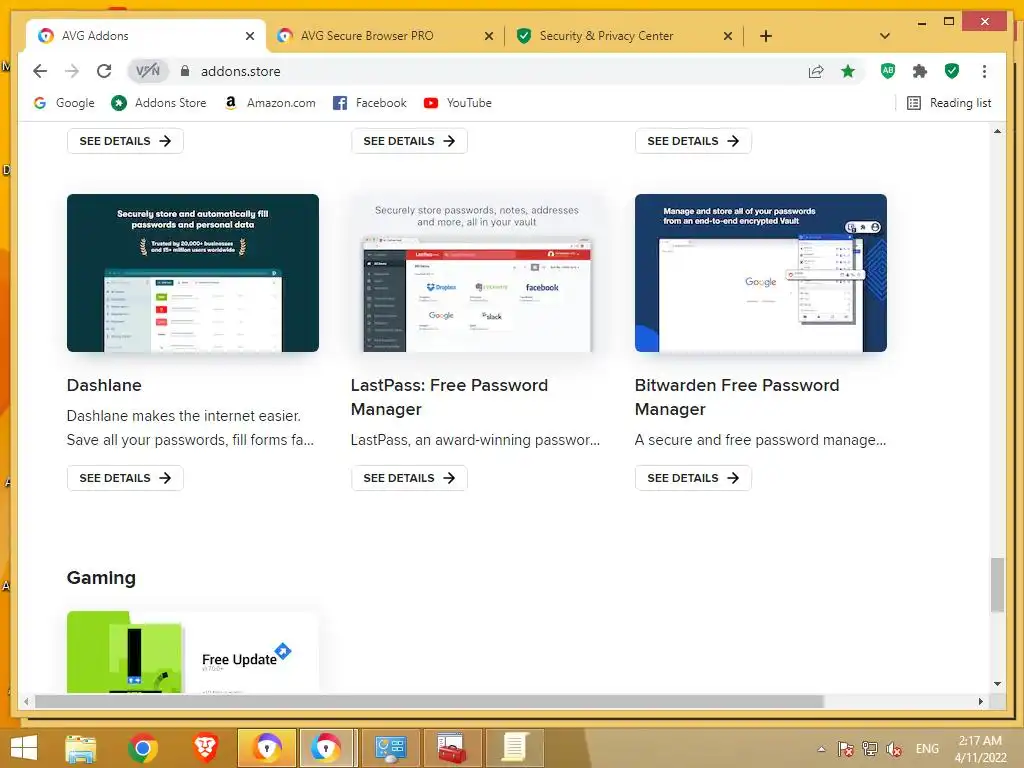Open Security & Privacy green shield icon
1024x768 pixels.
[952, 71]
